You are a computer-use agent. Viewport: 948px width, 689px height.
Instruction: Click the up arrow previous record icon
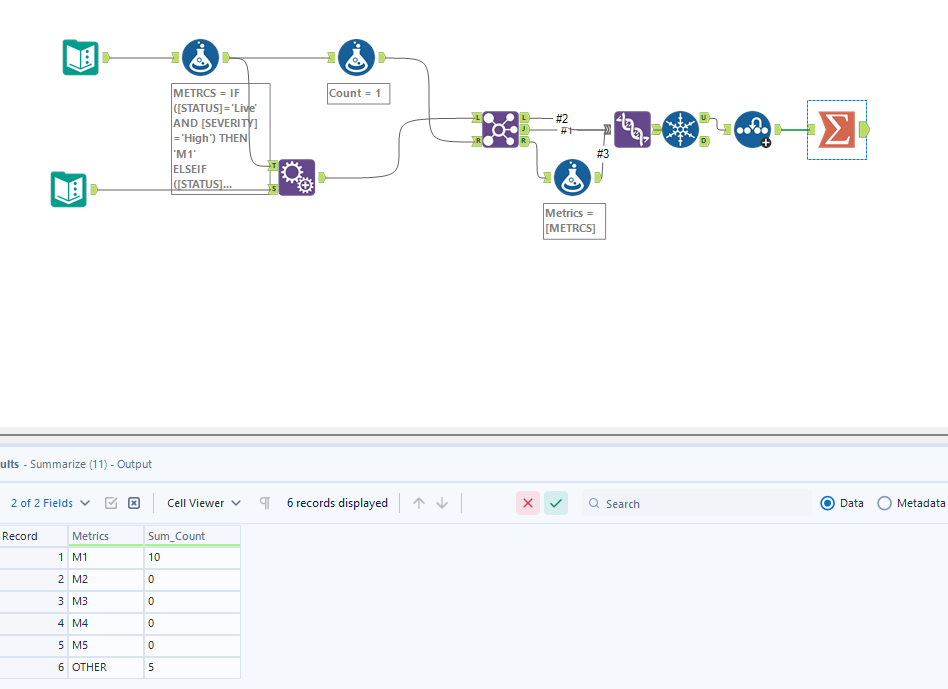point(418,503)
